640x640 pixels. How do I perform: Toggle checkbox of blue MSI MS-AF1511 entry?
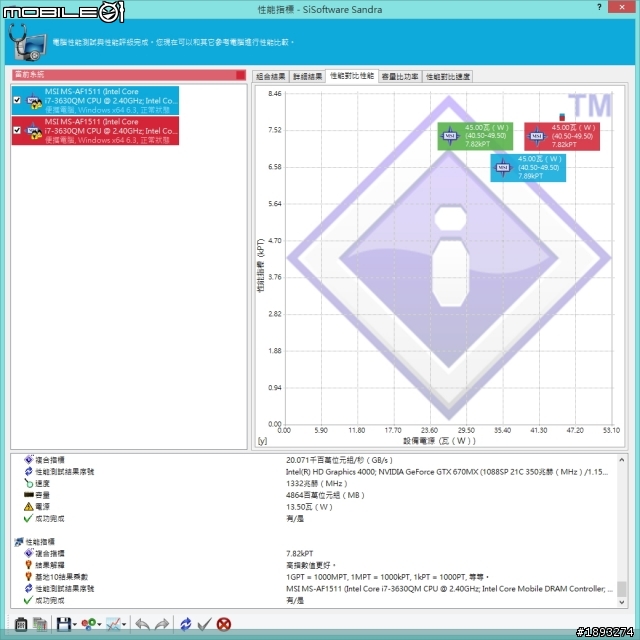[x=17, y=100]
